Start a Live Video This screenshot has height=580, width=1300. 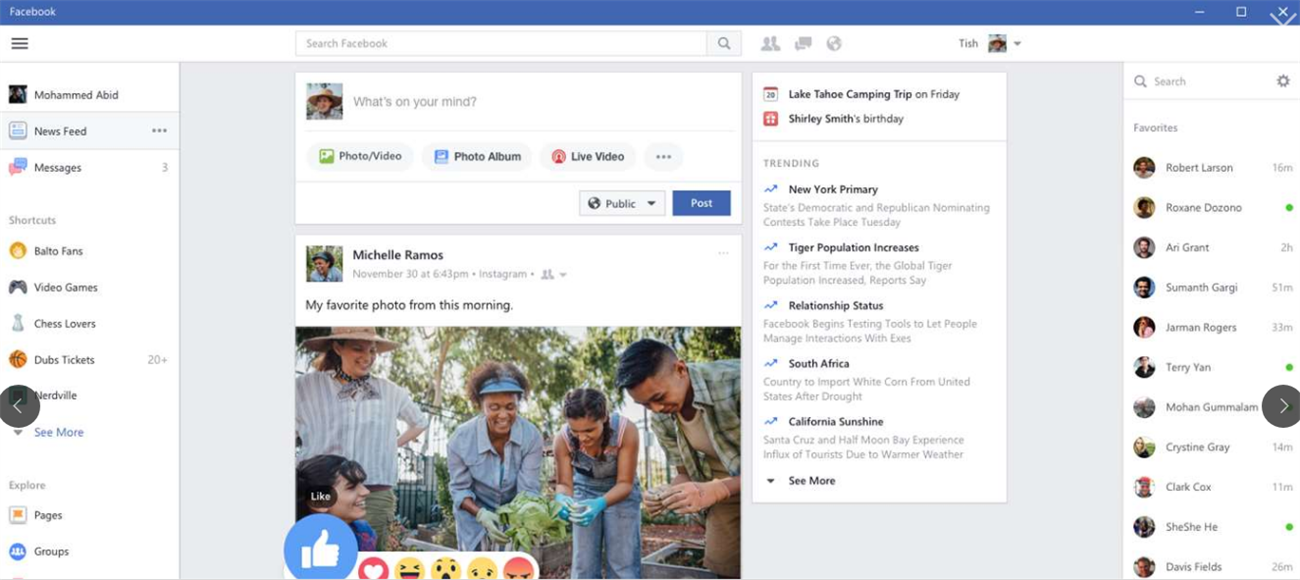588,156
